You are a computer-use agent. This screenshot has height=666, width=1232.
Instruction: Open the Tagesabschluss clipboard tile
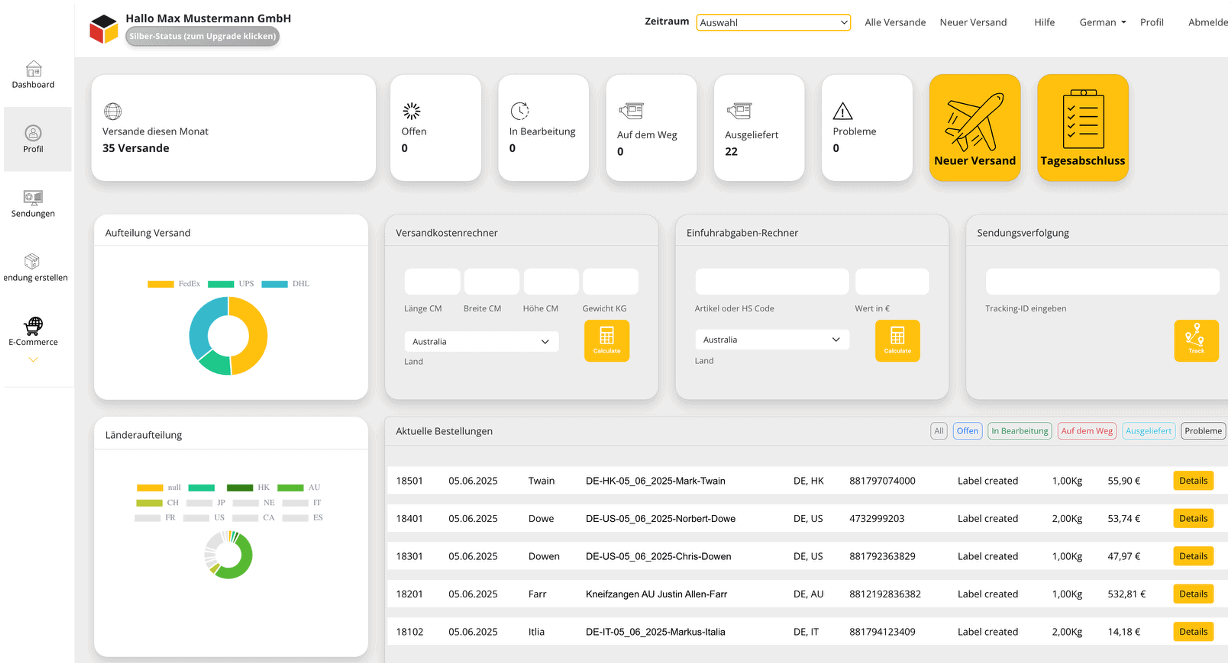(x=1082, y=128)
